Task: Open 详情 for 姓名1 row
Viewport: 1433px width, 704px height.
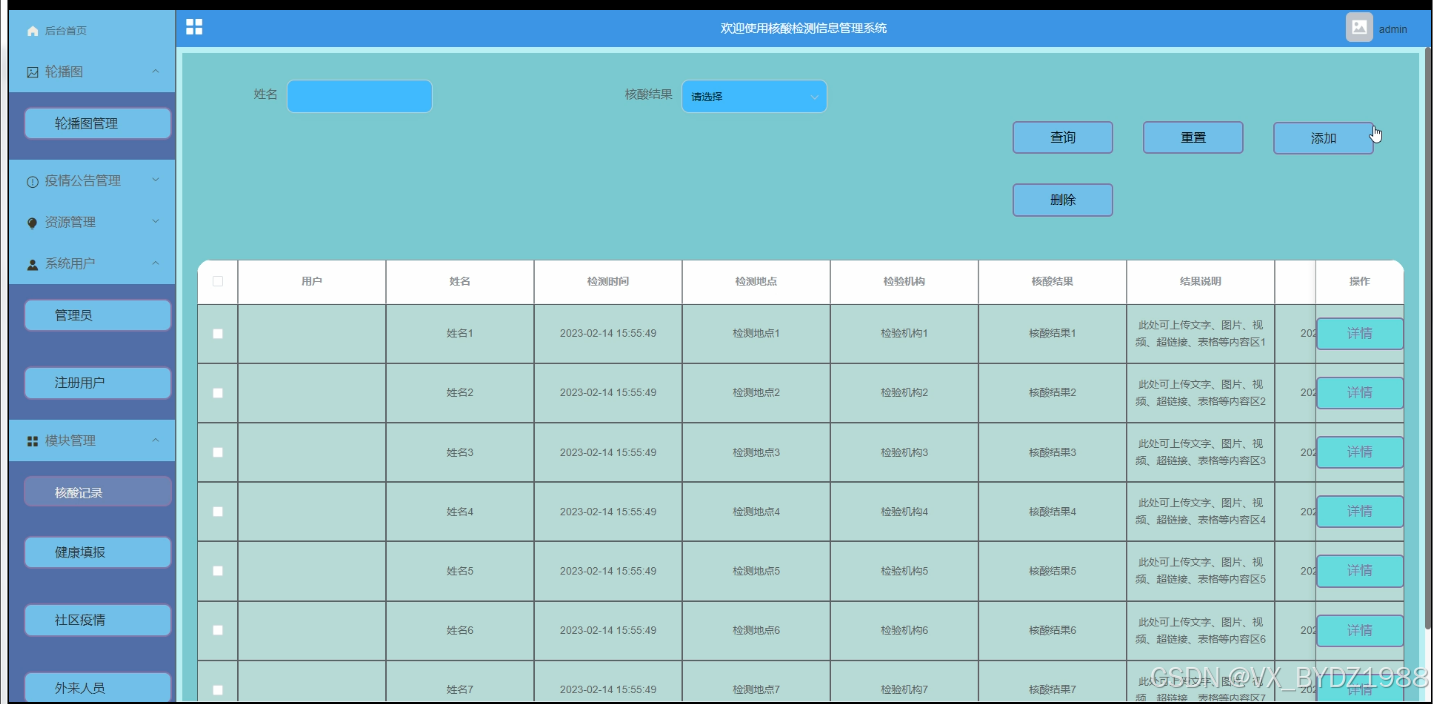Action: [1360, 334]
